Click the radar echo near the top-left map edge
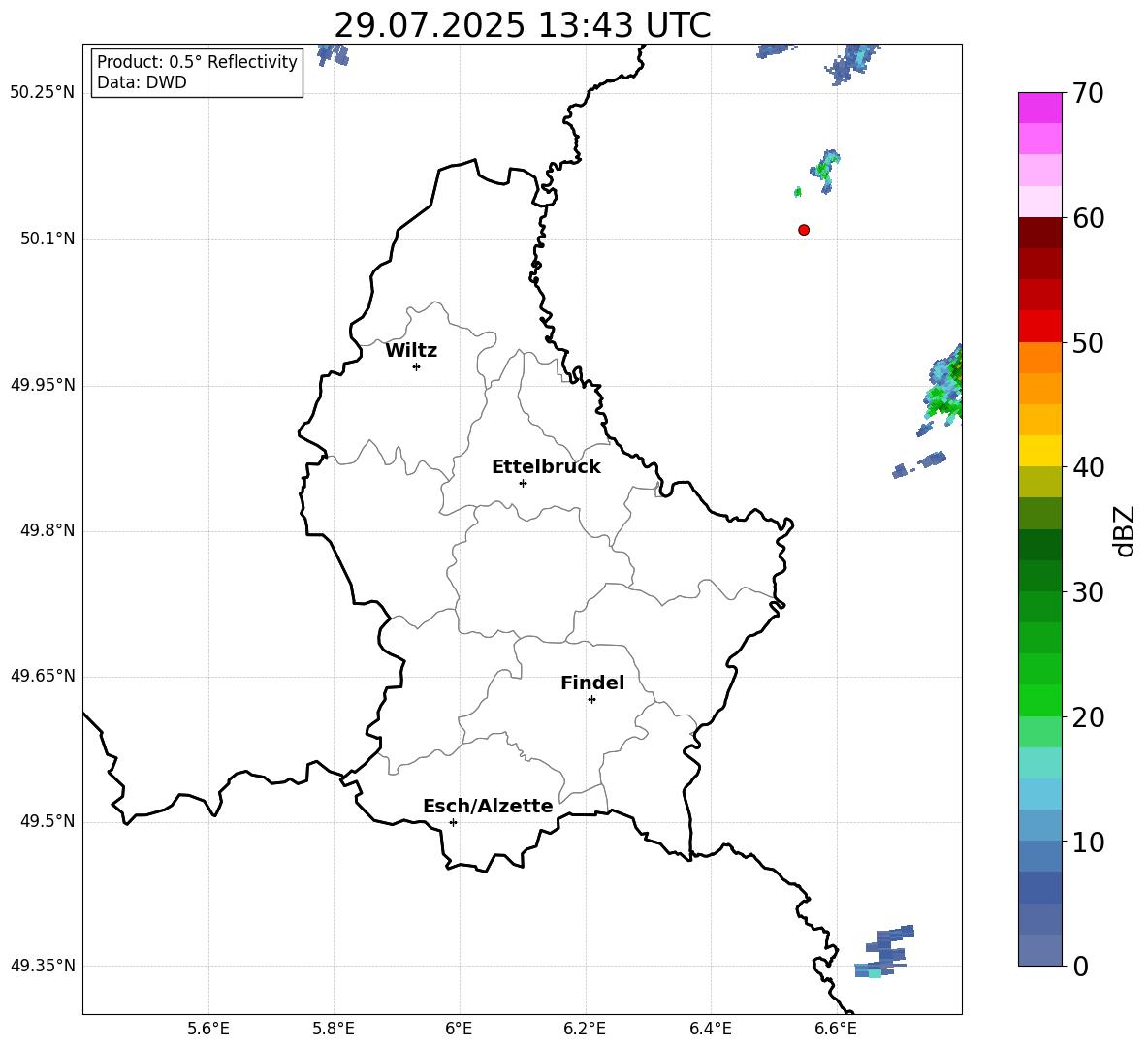This screenshot has height=1048, width=1148. click(333, 55)
